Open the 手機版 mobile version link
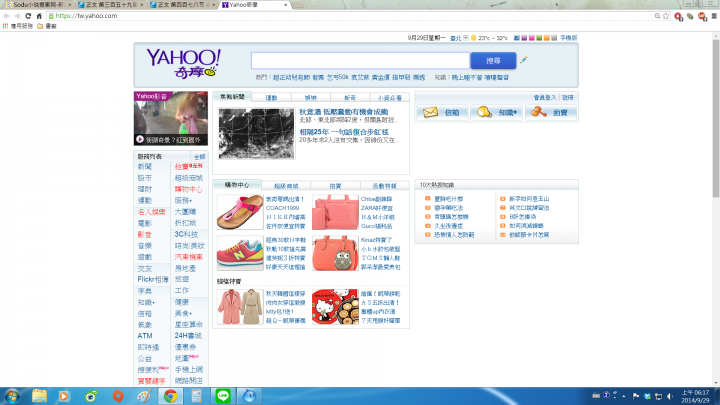This screenshot has height=405, width=720. point(568,38)
